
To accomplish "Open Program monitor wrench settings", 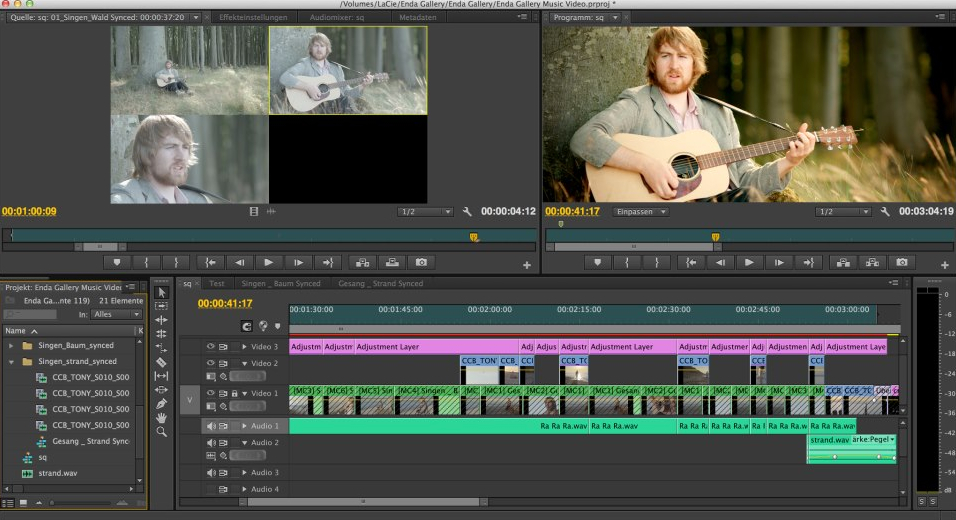I will click(x=886, y=212).
